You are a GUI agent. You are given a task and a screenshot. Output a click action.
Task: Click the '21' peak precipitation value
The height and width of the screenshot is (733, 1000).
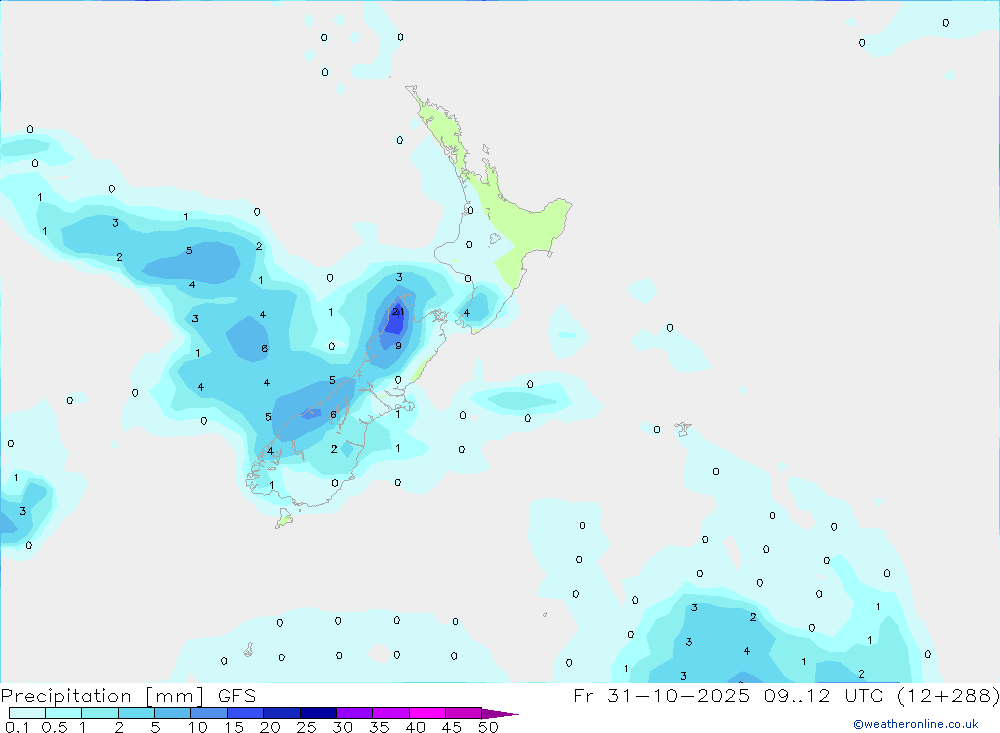[x=398, y=312]
